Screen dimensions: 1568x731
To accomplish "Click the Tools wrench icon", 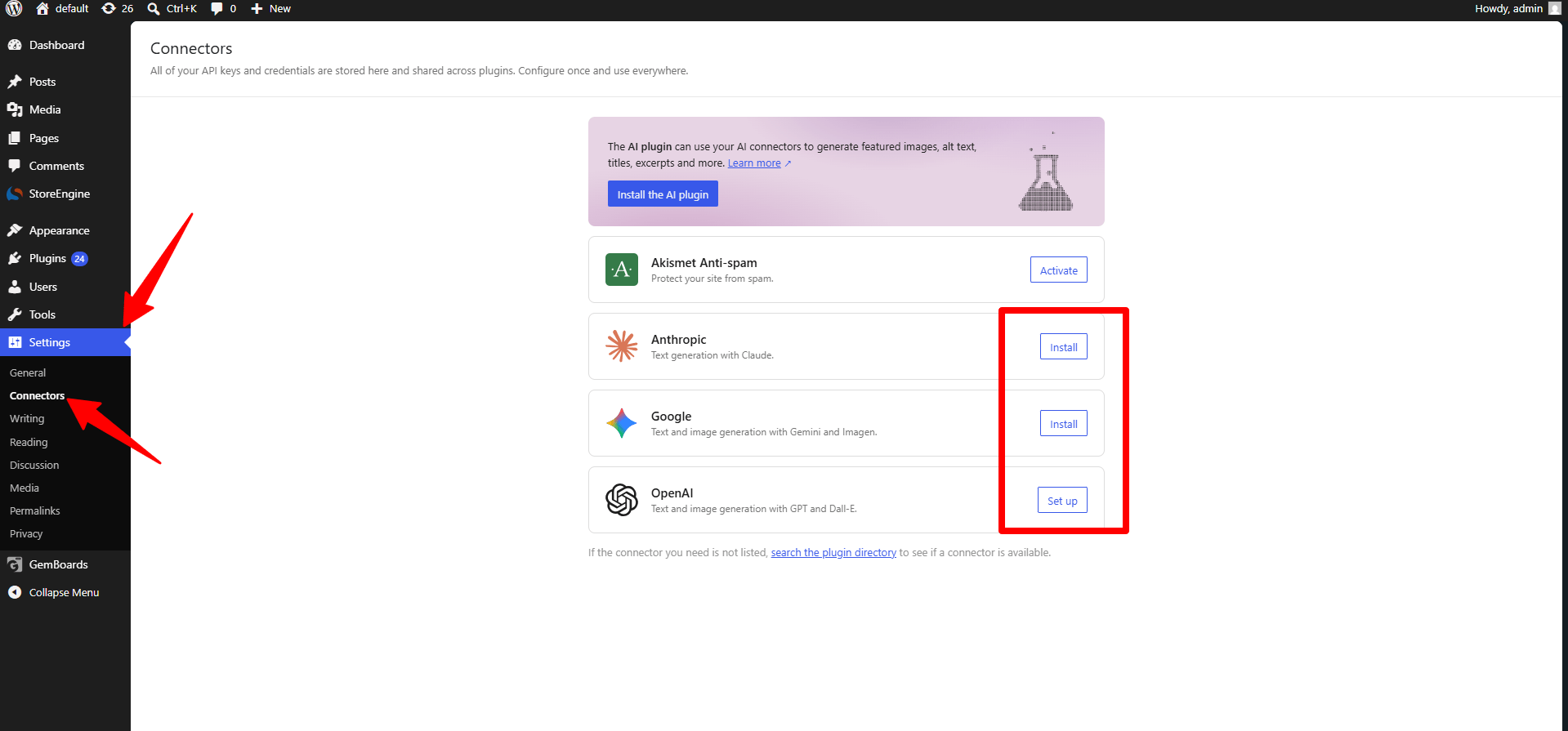I will click(15, 314).
